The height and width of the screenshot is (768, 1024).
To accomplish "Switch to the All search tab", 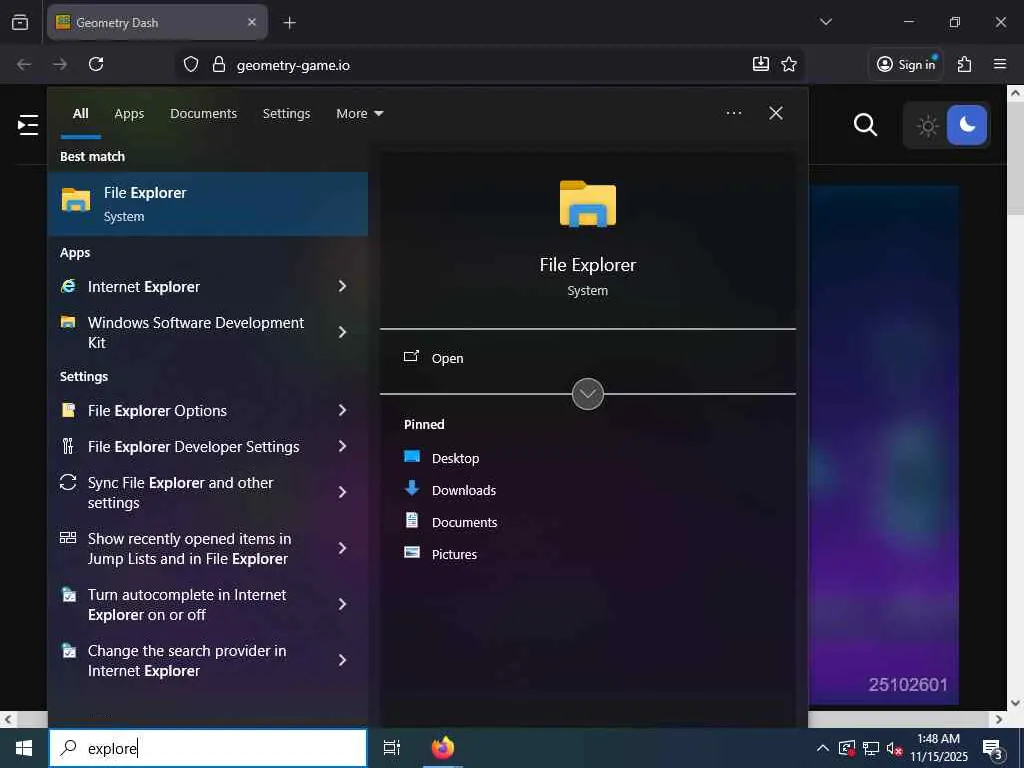I will point(80,114).
